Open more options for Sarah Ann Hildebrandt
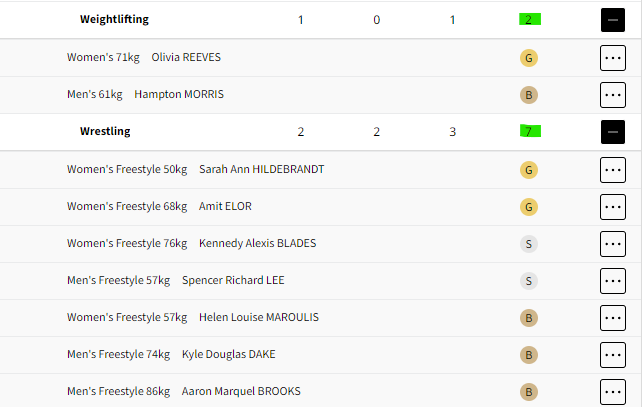642x407 pixels. pos(613,170)
